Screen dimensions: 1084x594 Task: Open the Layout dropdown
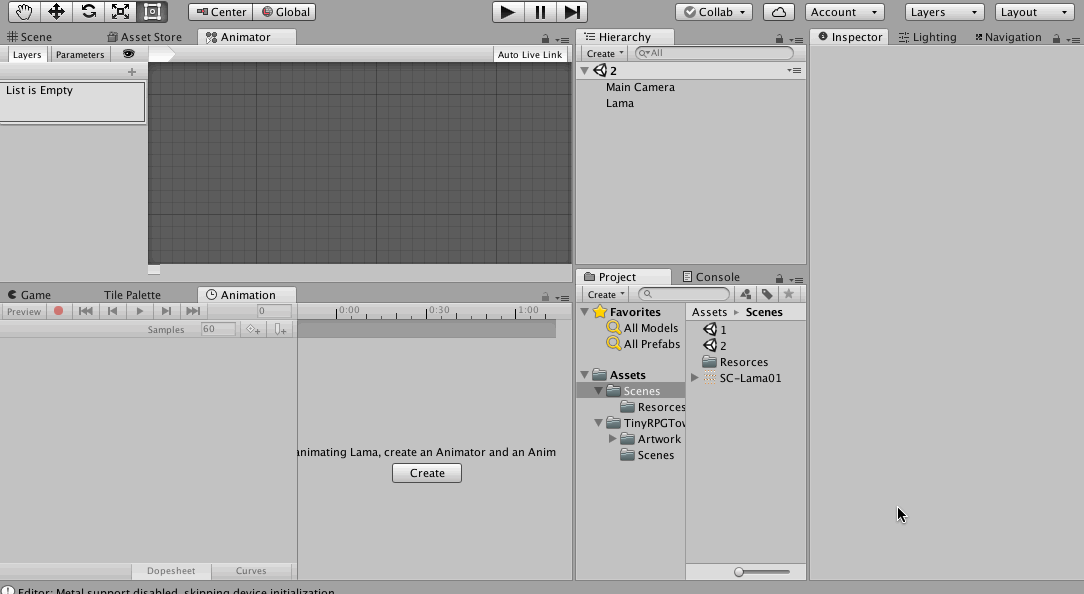[x=1034, y=12]
